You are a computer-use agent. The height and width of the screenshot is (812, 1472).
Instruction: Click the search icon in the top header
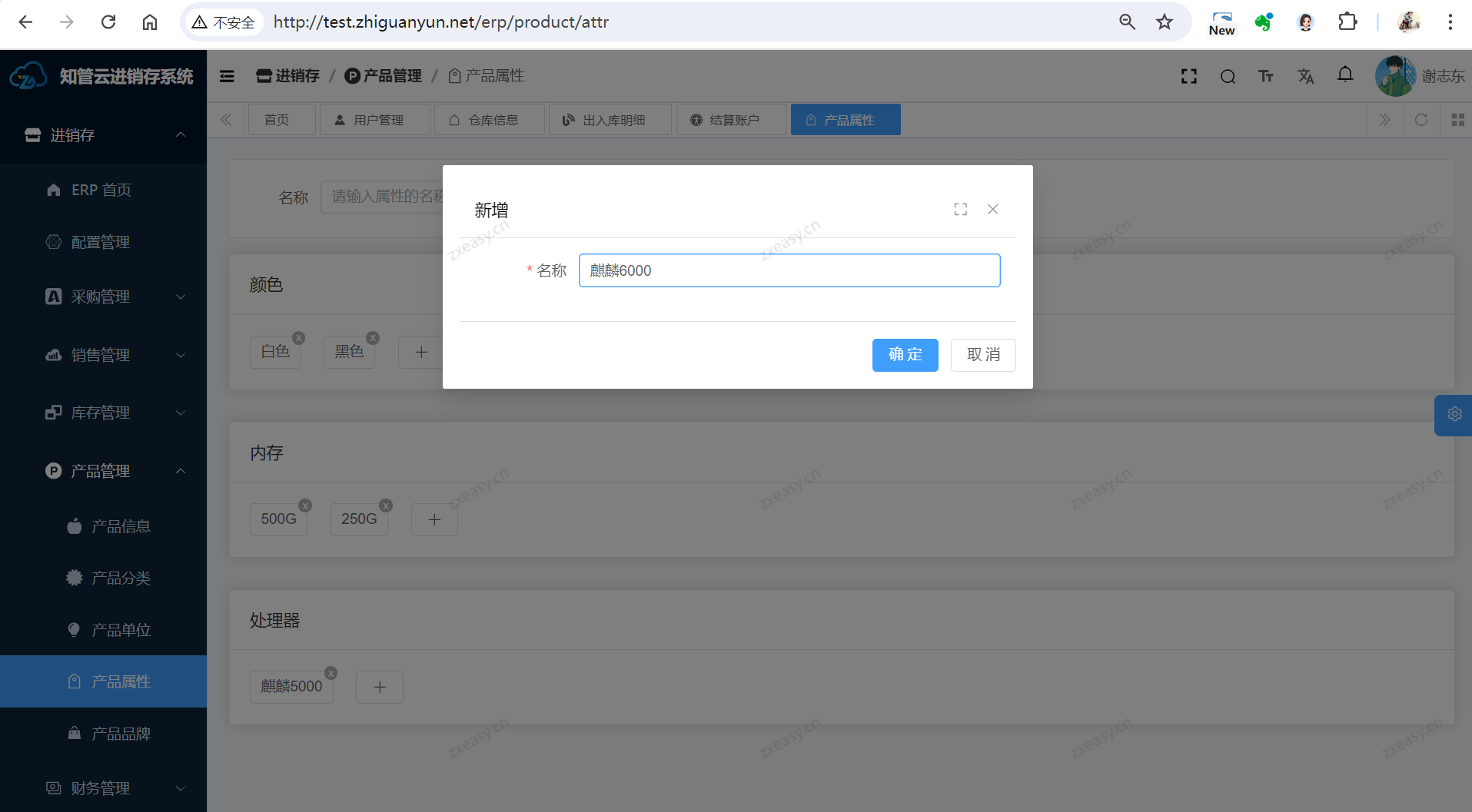click(x=1228, y=76)
